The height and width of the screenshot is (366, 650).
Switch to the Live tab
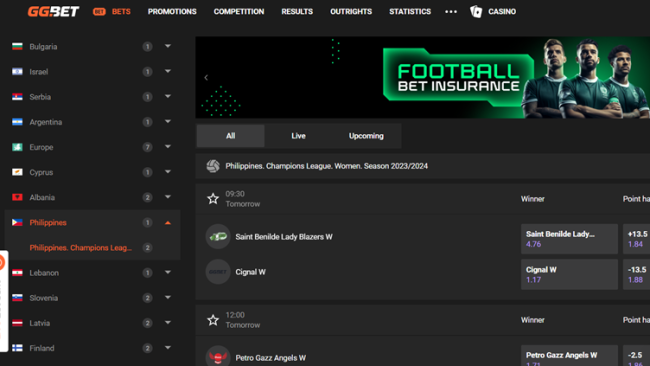298,136
